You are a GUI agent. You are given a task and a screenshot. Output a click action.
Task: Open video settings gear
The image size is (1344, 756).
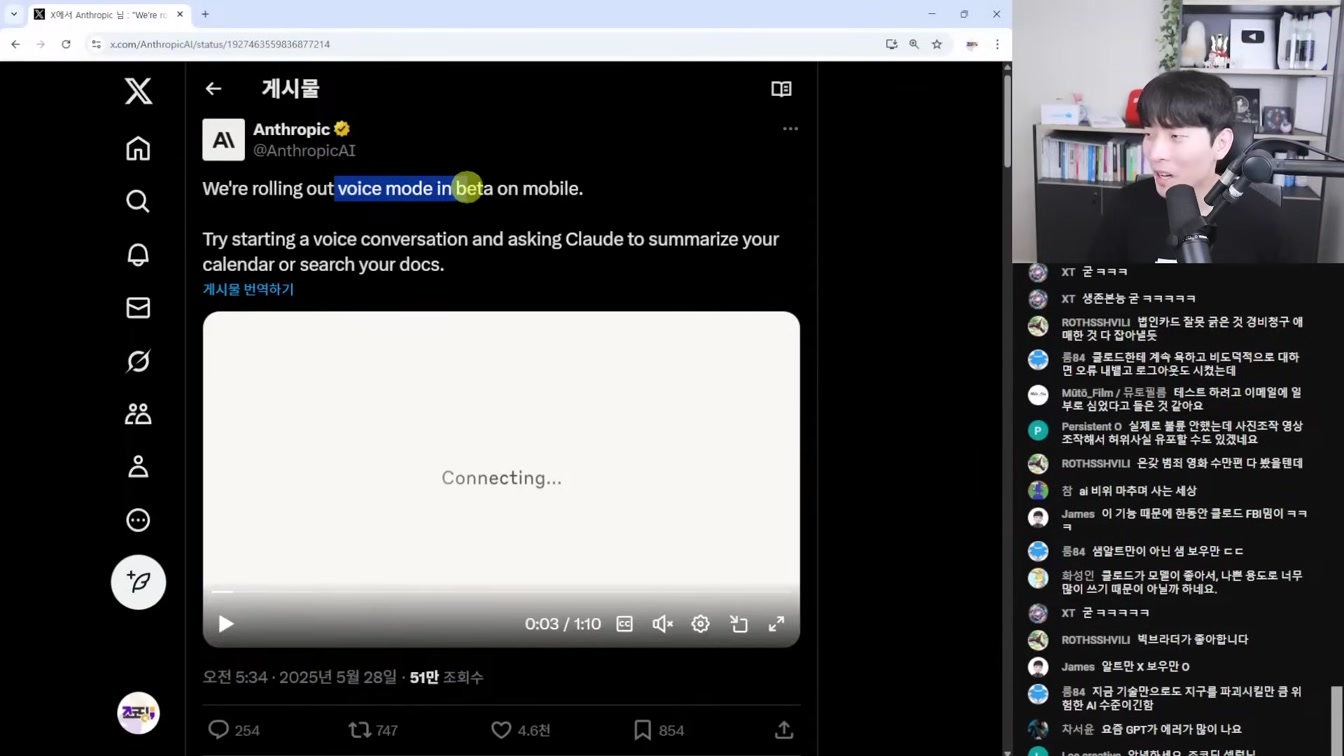click(700, 624)
